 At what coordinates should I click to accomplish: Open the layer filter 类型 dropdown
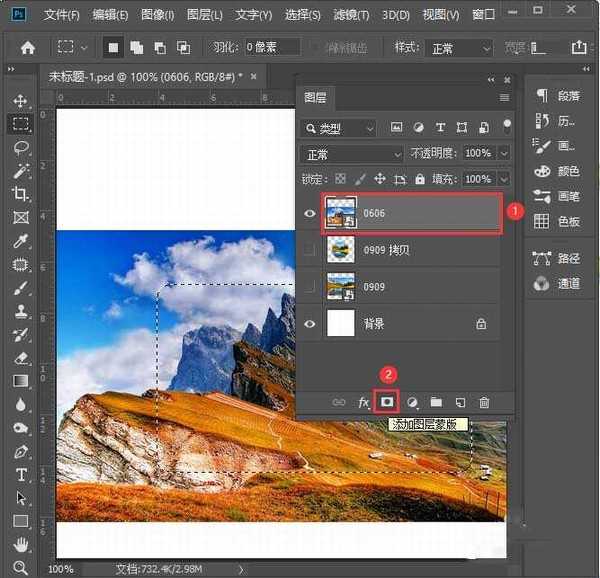(340, 128)
